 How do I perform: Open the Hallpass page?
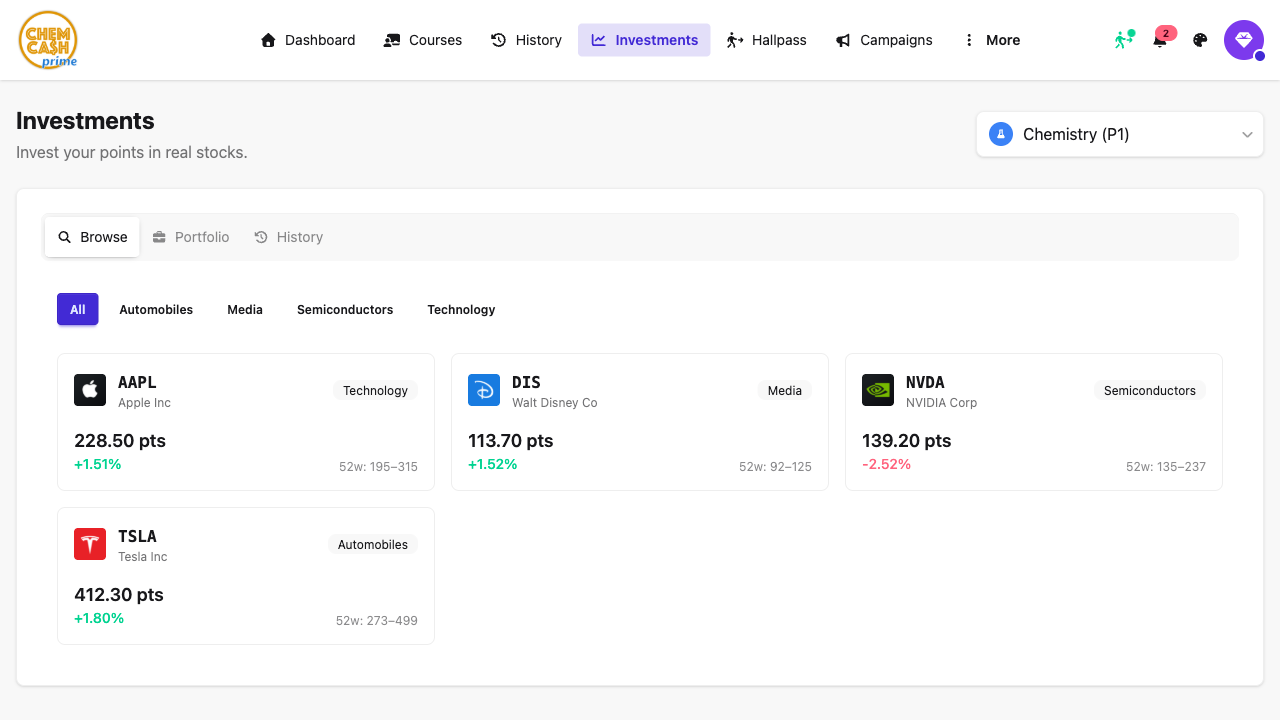[766, 40]
